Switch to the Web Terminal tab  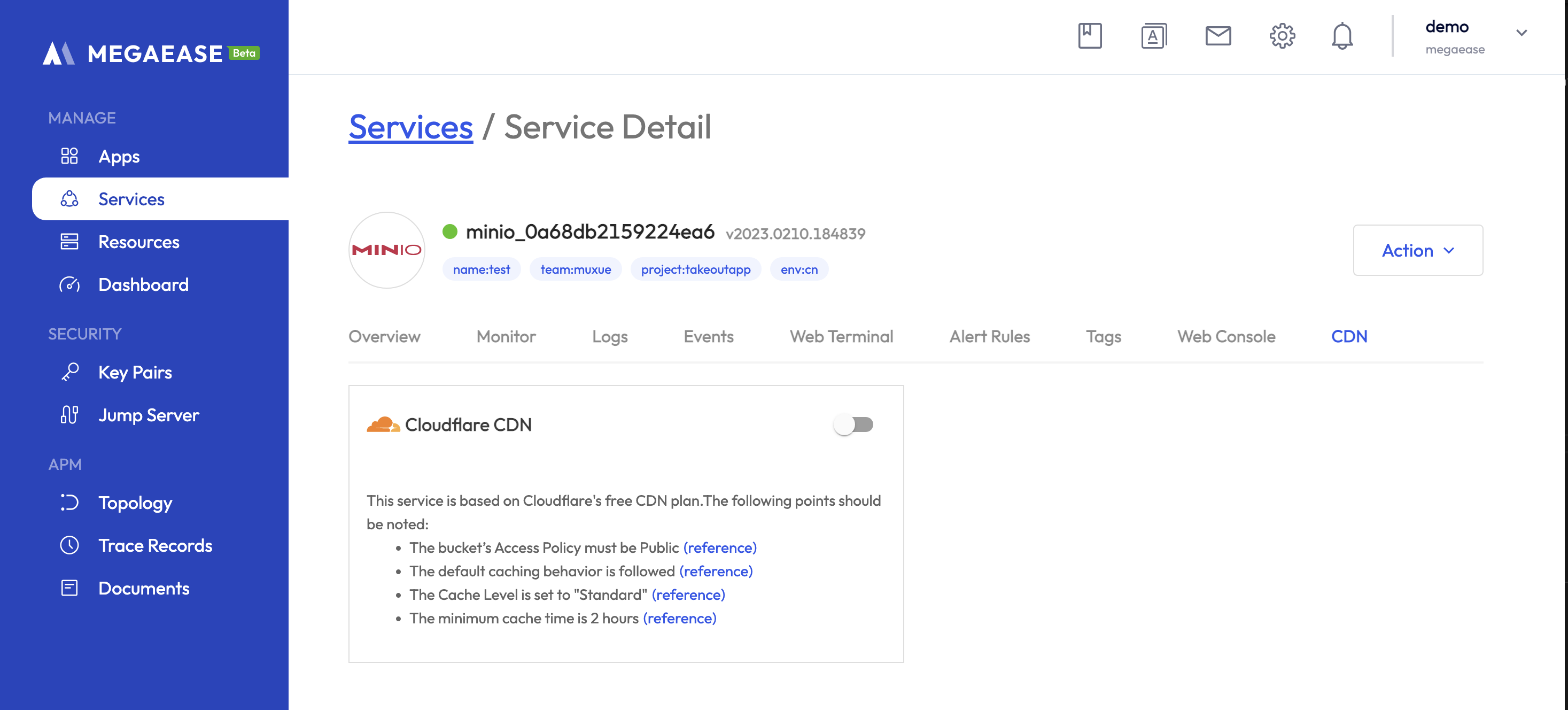[x=841, y=336]
